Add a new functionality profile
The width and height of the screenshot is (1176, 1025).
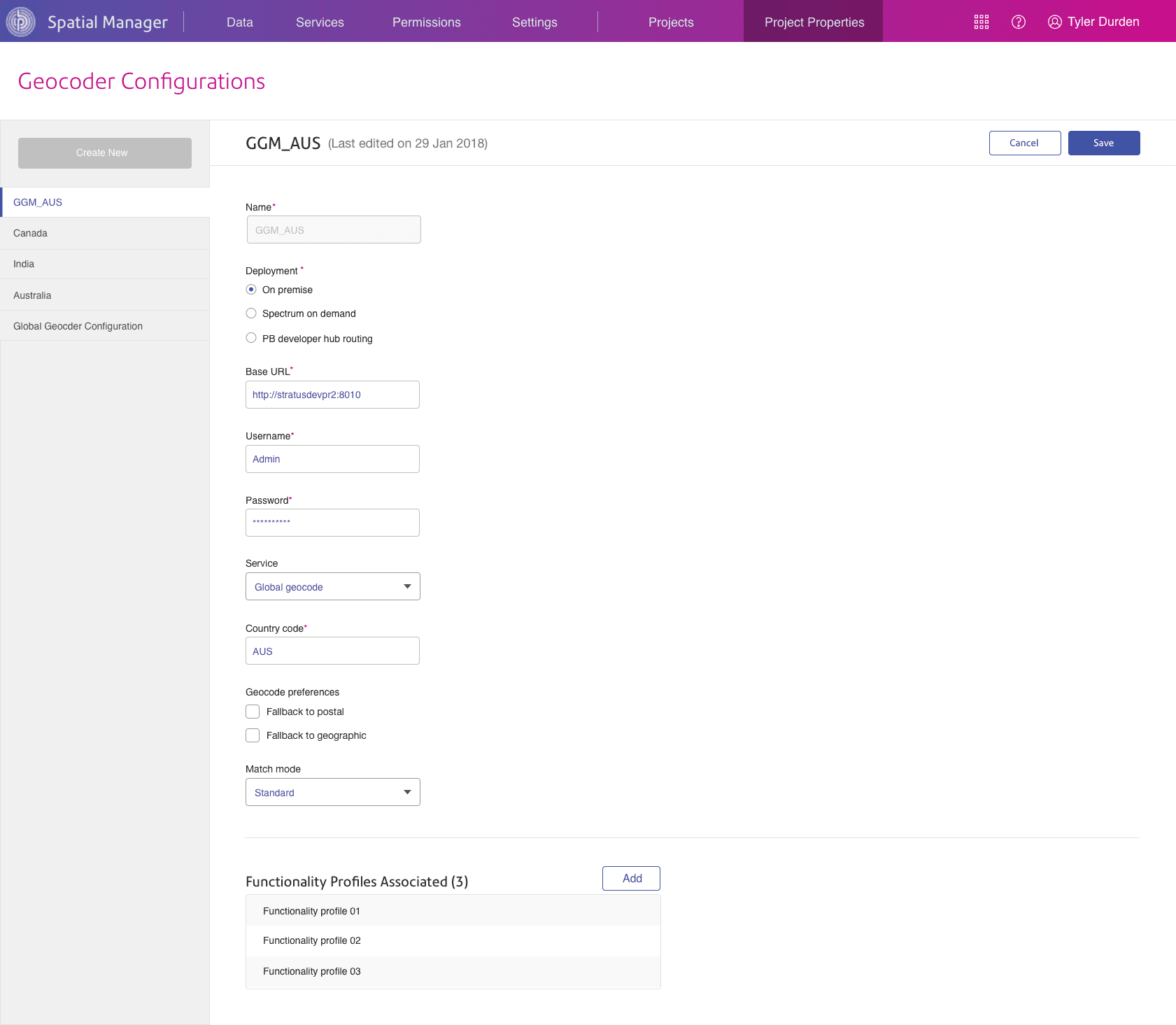(x=630, y=878)
